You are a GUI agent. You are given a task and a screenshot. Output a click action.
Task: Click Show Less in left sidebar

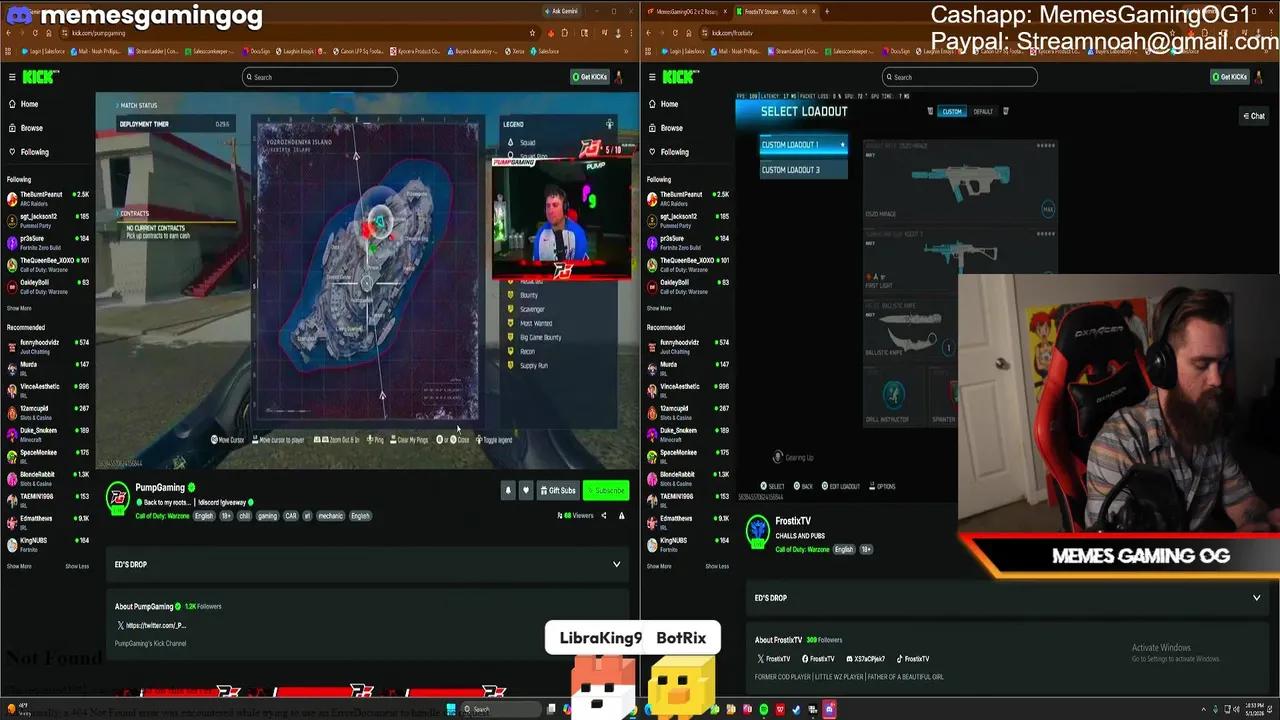tap(77, 566)
